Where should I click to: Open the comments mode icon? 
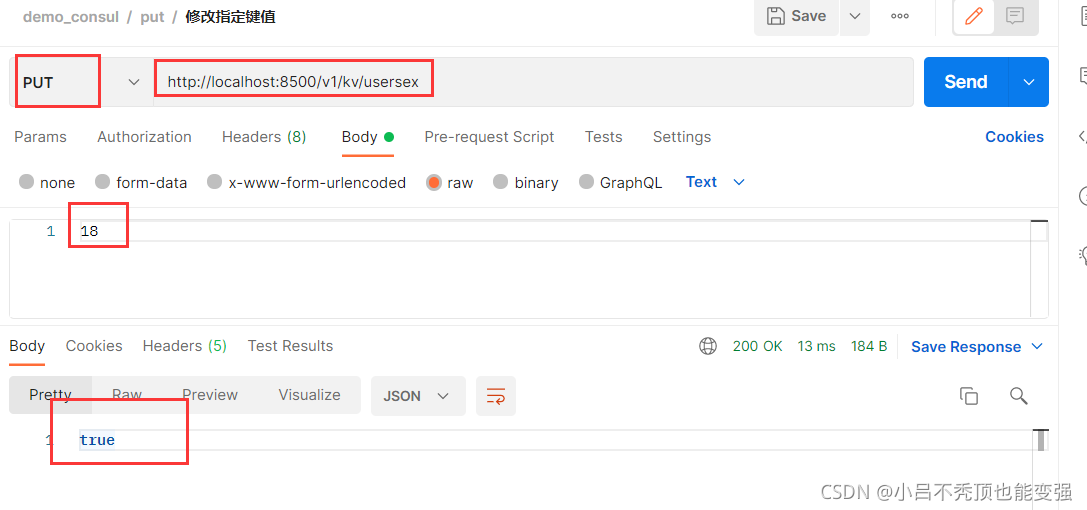click(1016, 16)
